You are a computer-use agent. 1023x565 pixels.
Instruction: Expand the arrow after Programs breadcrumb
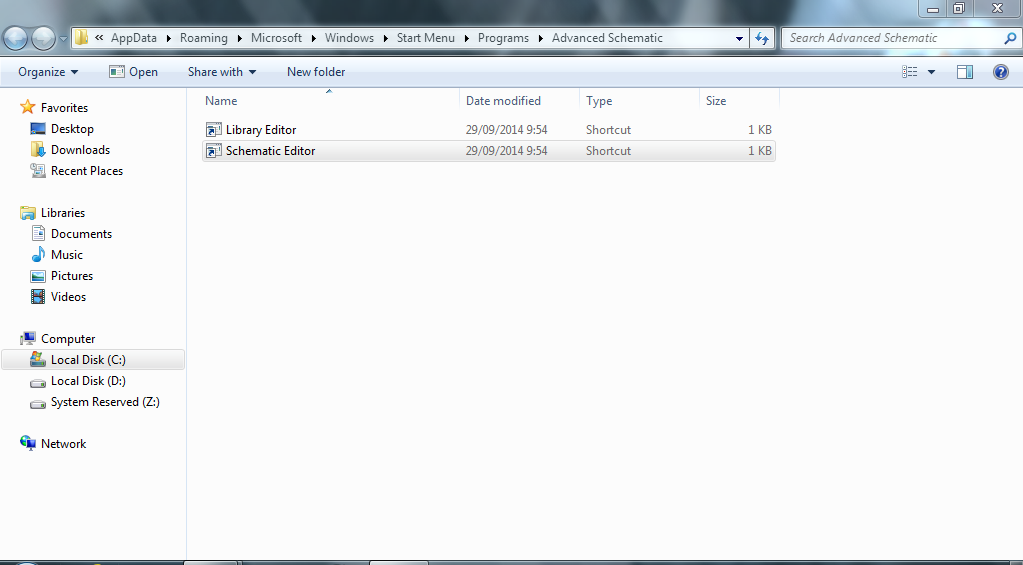pos(540,38)
